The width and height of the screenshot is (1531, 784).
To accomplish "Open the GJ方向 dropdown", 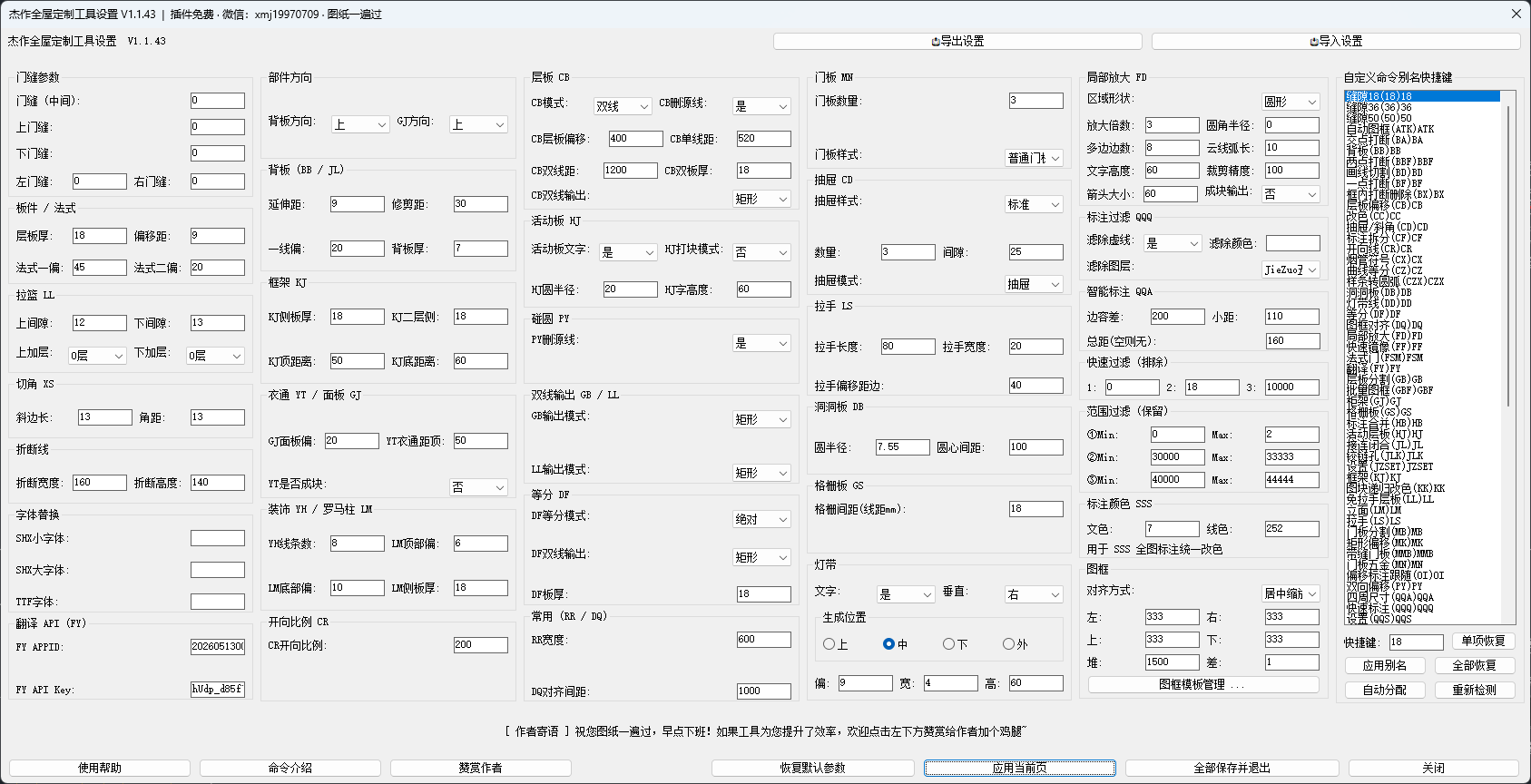I will [478, 124].
